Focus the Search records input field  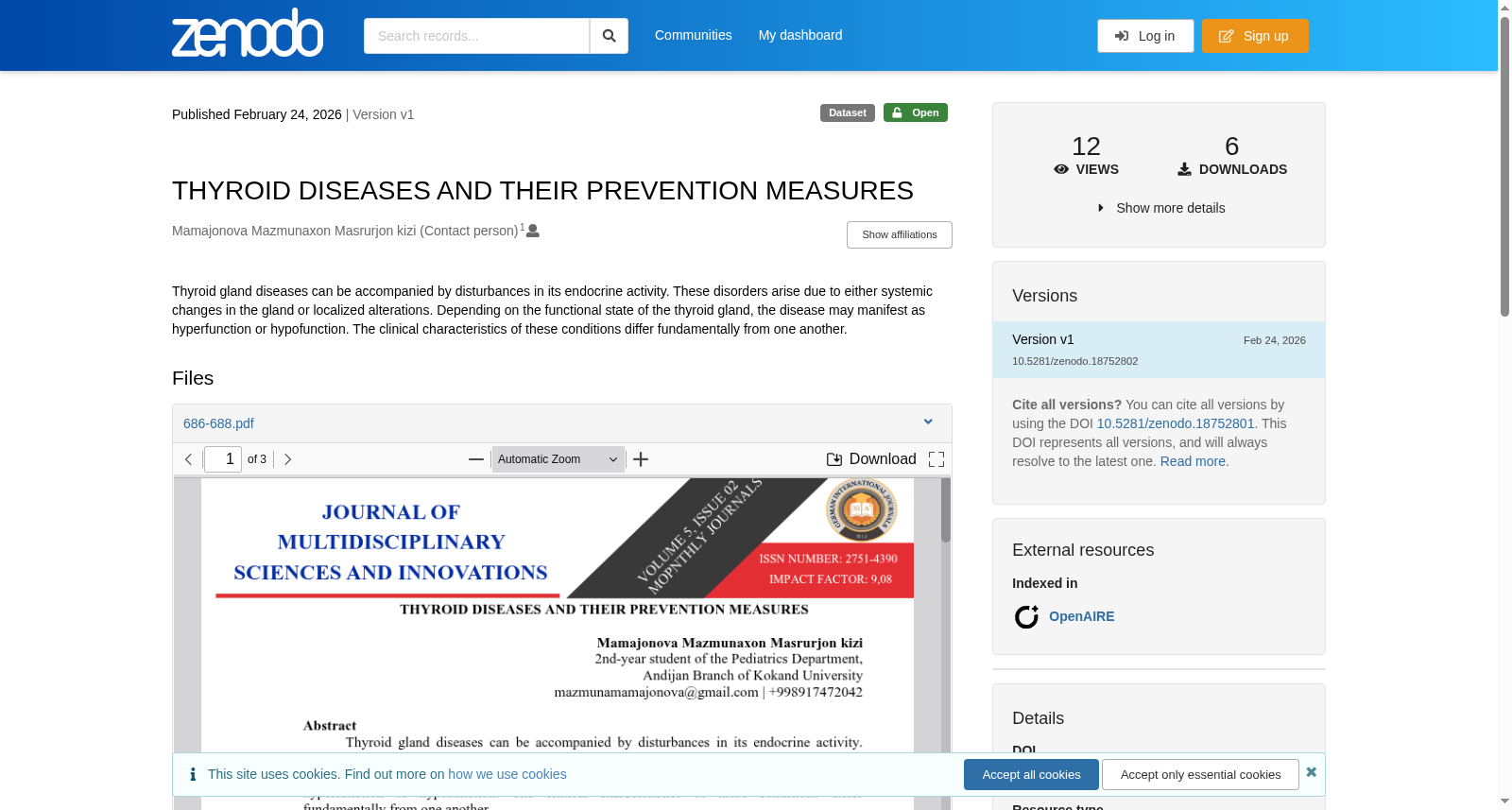[476, 36]
